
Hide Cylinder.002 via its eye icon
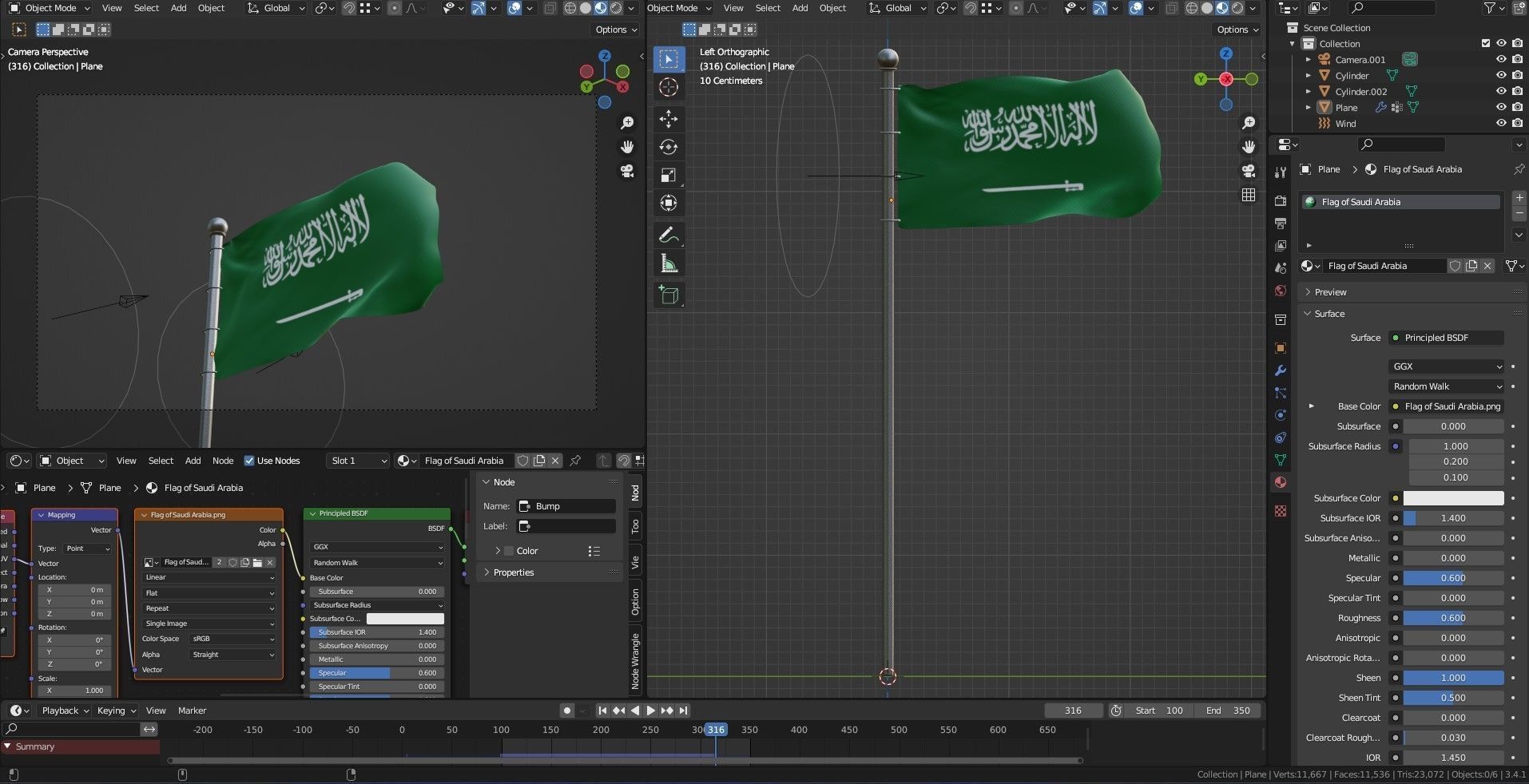pyautogui.click(x=1501, y=92)
